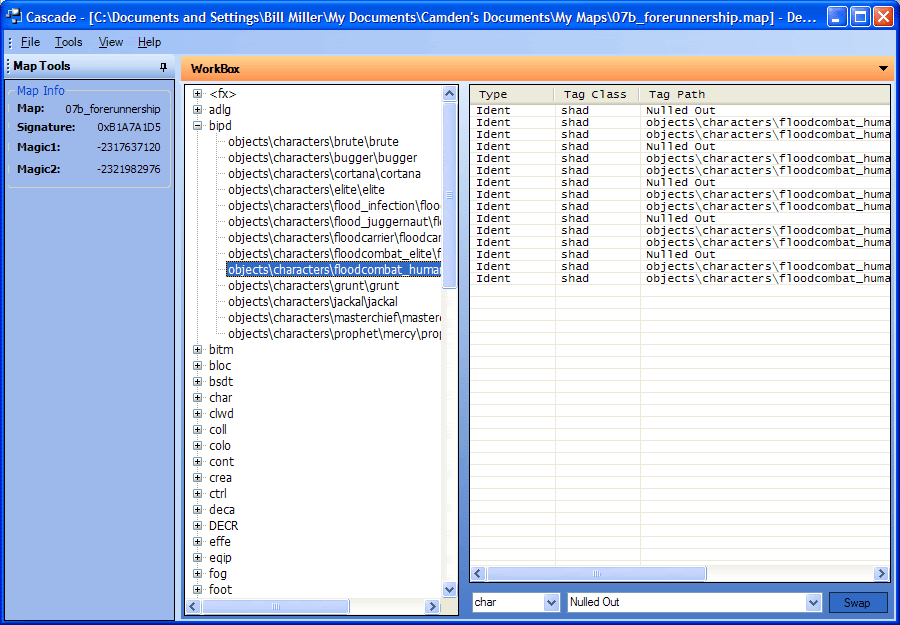Click the tag tree scroll down arrow
The image size is (900, 625).
coord(449,589)
